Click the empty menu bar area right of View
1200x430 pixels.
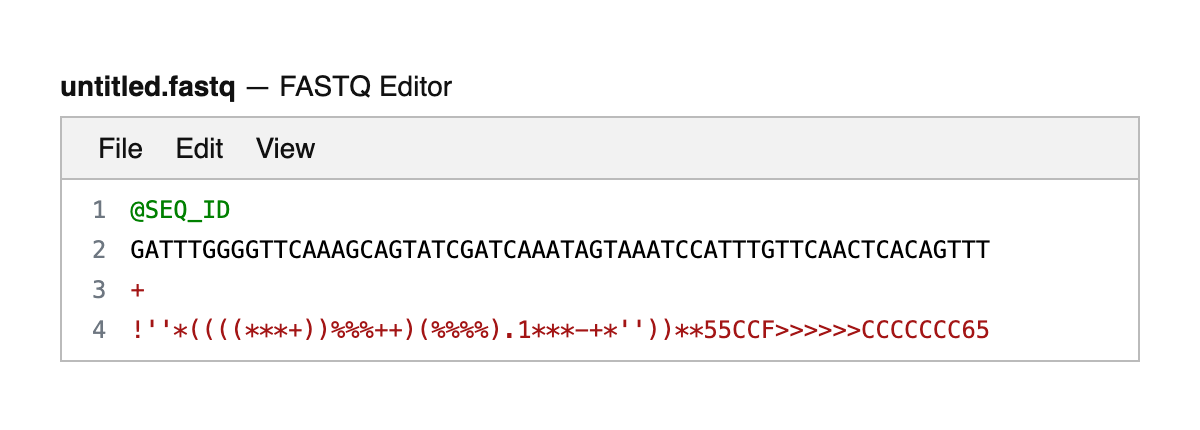click(700, 149)
